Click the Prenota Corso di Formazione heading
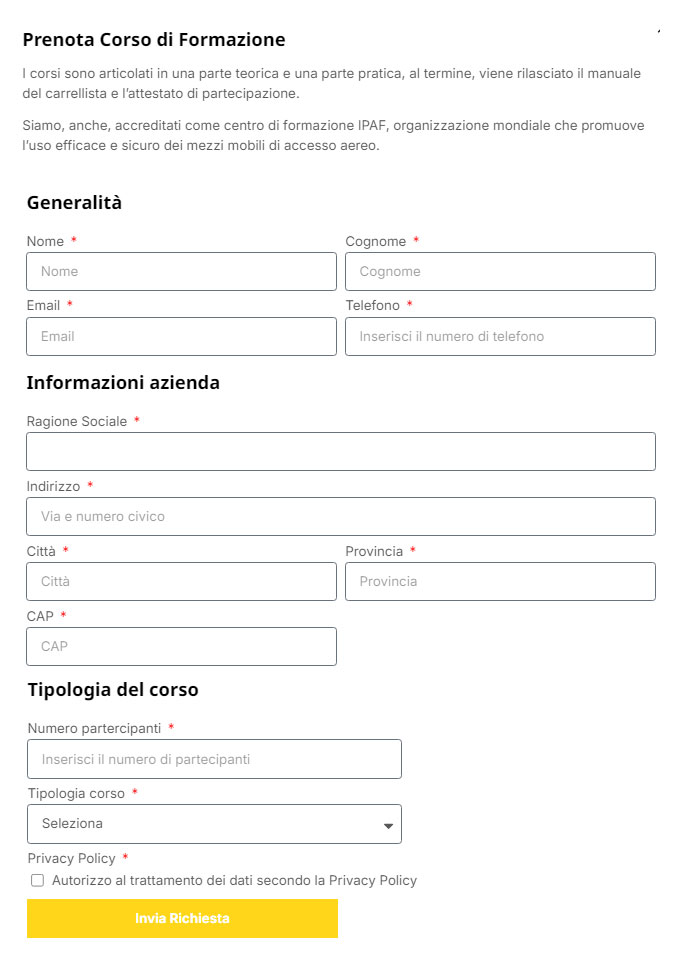The width and height of the screenshot is (679, 965). tap(154, 40)
